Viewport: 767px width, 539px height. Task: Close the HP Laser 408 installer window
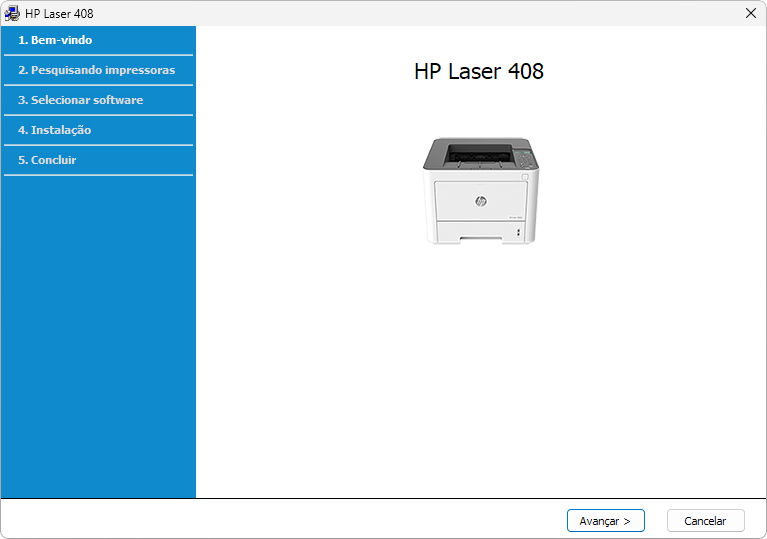coord(751,13)
